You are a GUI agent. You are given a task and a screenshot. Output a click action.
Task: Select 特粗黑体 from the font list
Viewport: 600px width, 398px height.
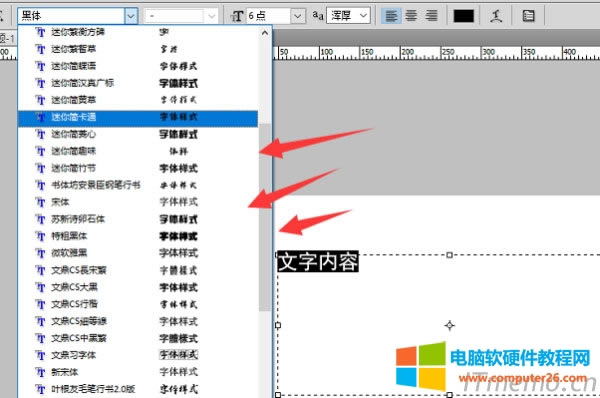tap(138, 236)
